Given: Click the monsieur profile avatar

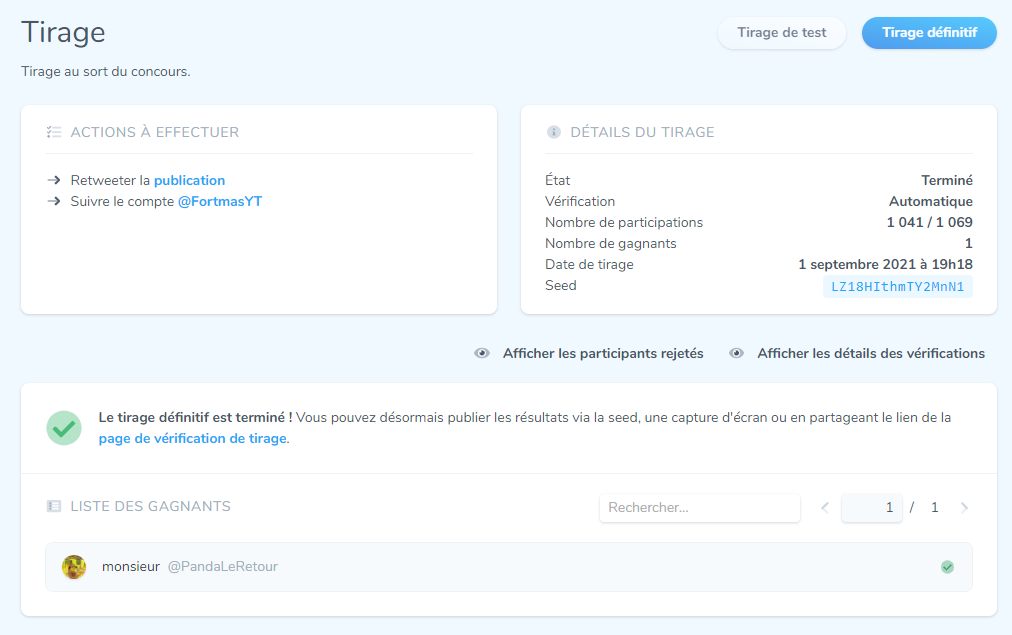Looking at the screenshot, I should 74,567.
